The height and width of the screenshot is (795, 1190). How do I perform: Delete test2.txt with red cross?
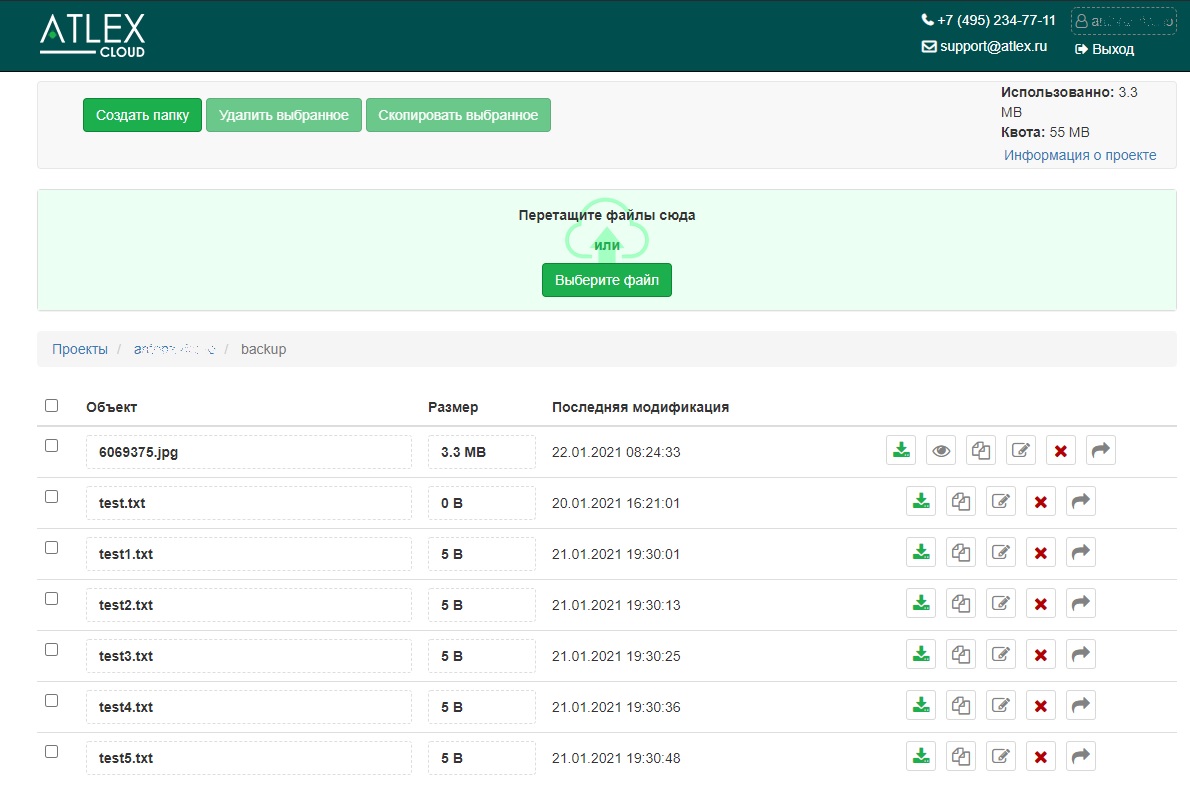(x=1041, y=603)
